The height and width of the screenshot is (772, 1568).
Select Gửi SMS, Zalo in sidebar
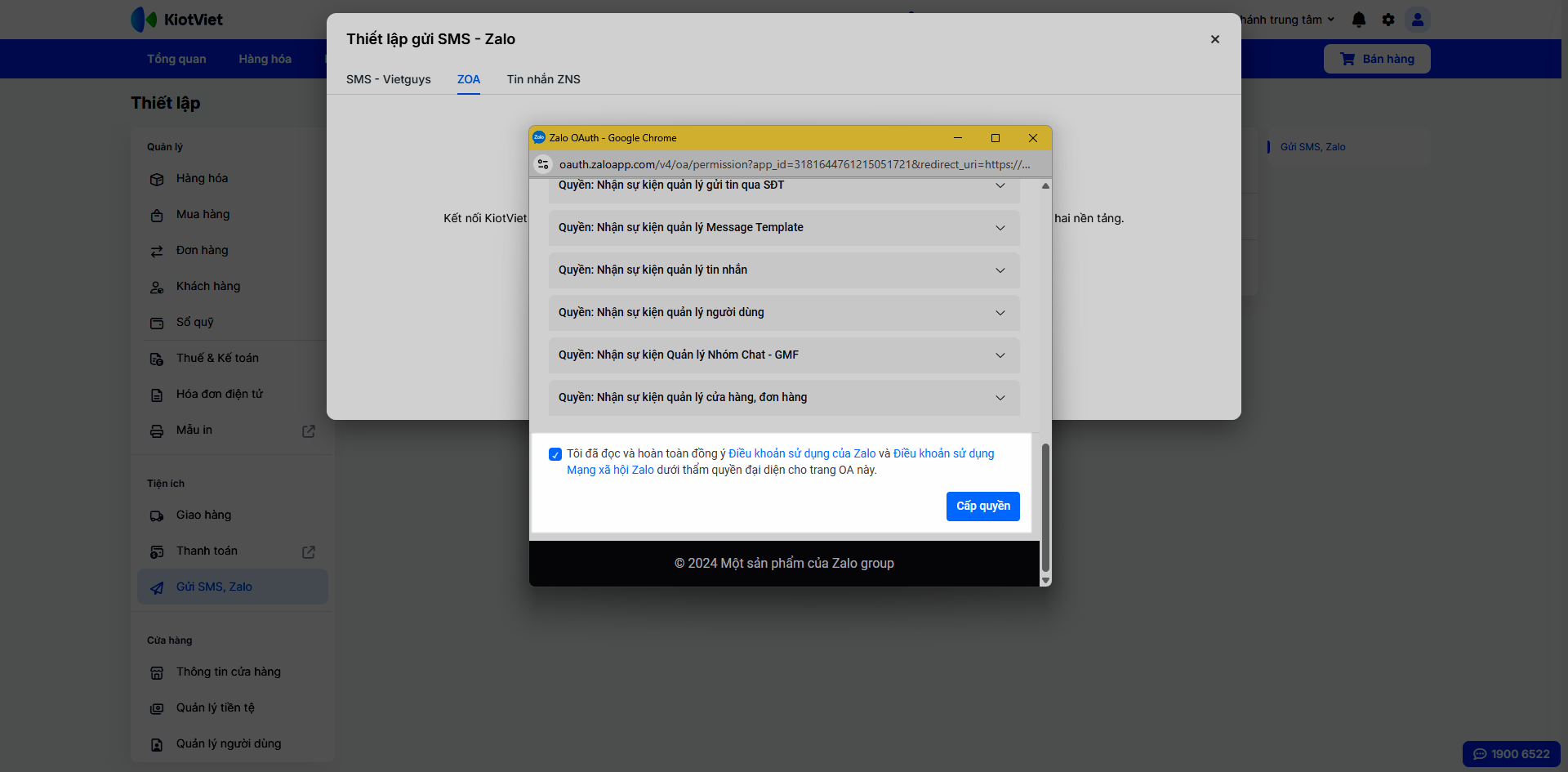pos(233,587)
